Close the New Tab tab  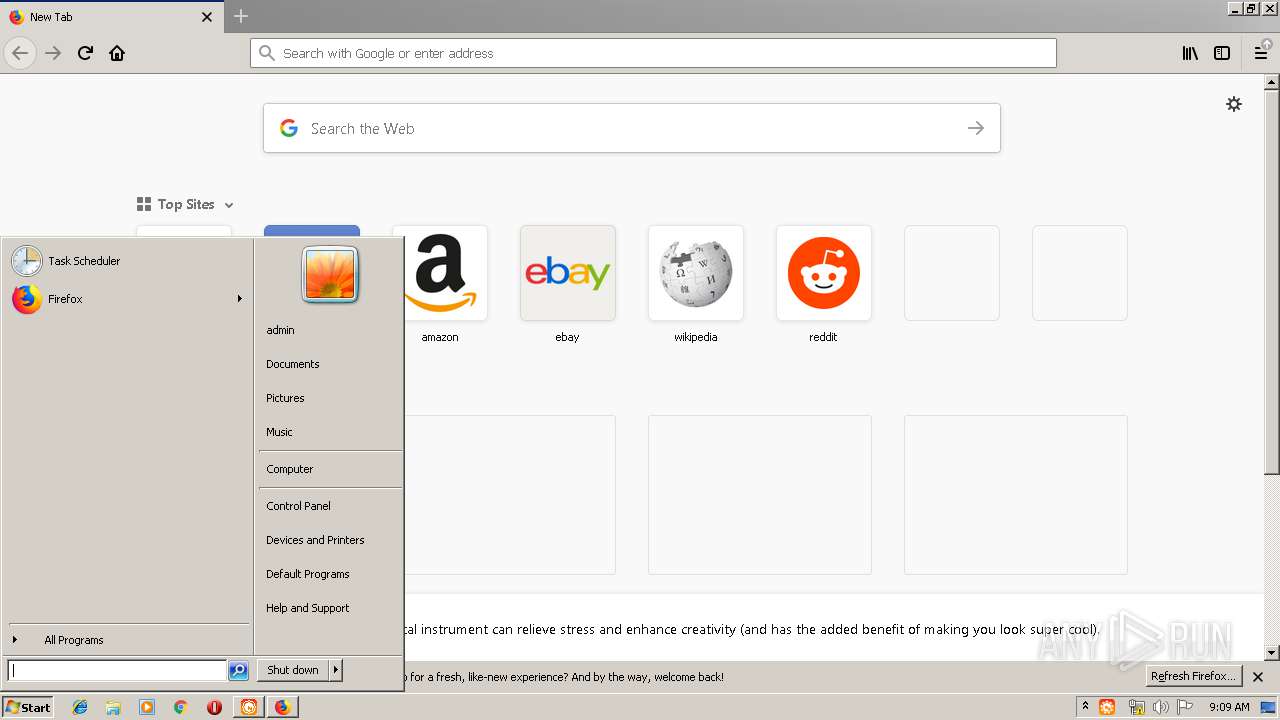click(x=207, y=17)
